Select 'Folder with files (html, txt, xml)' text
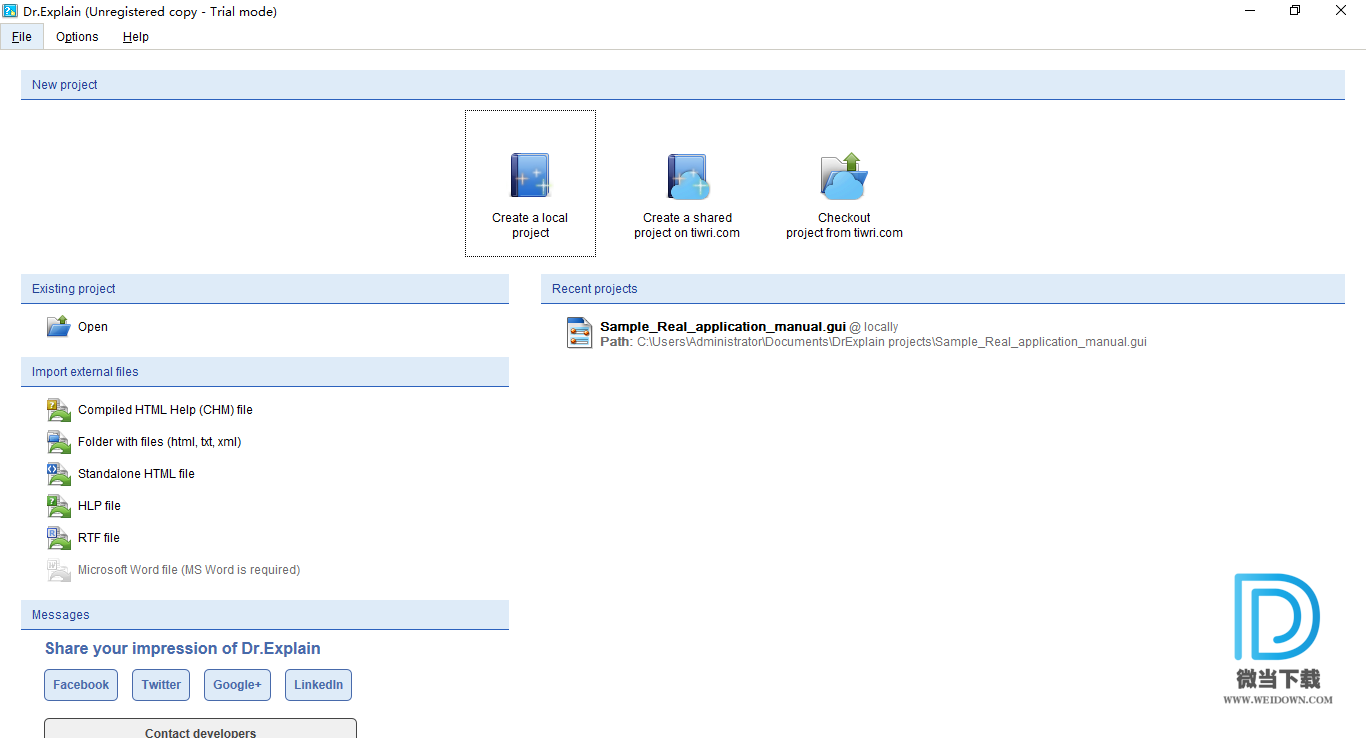This screenshot has height=738, width=1366. (160, 442)
